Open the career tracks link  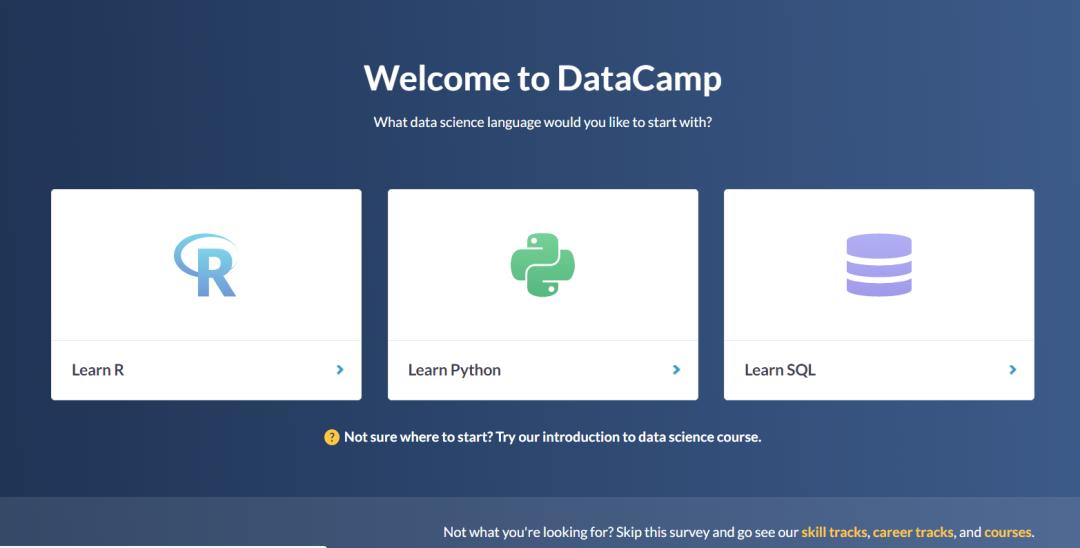[x=913, y=532]
